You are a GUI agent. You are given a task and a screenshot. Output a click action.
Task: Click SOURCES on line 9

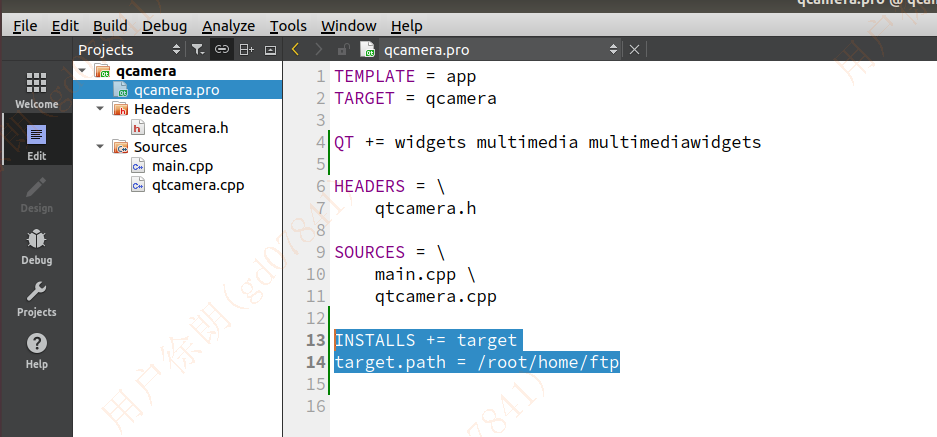369,252
